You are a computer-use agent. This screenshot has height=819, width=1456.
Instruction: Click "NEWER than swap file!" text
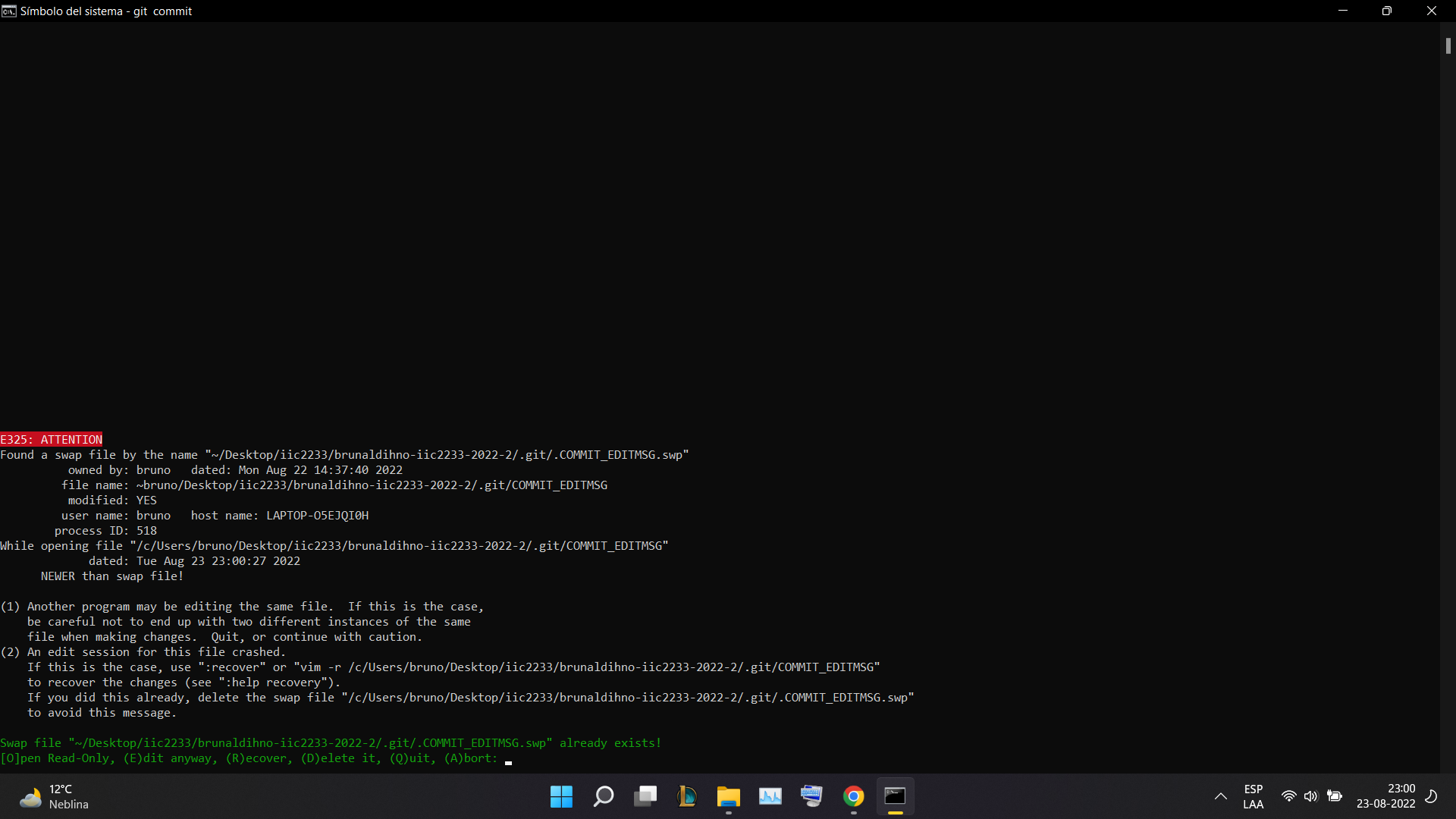tap(112, 576)
